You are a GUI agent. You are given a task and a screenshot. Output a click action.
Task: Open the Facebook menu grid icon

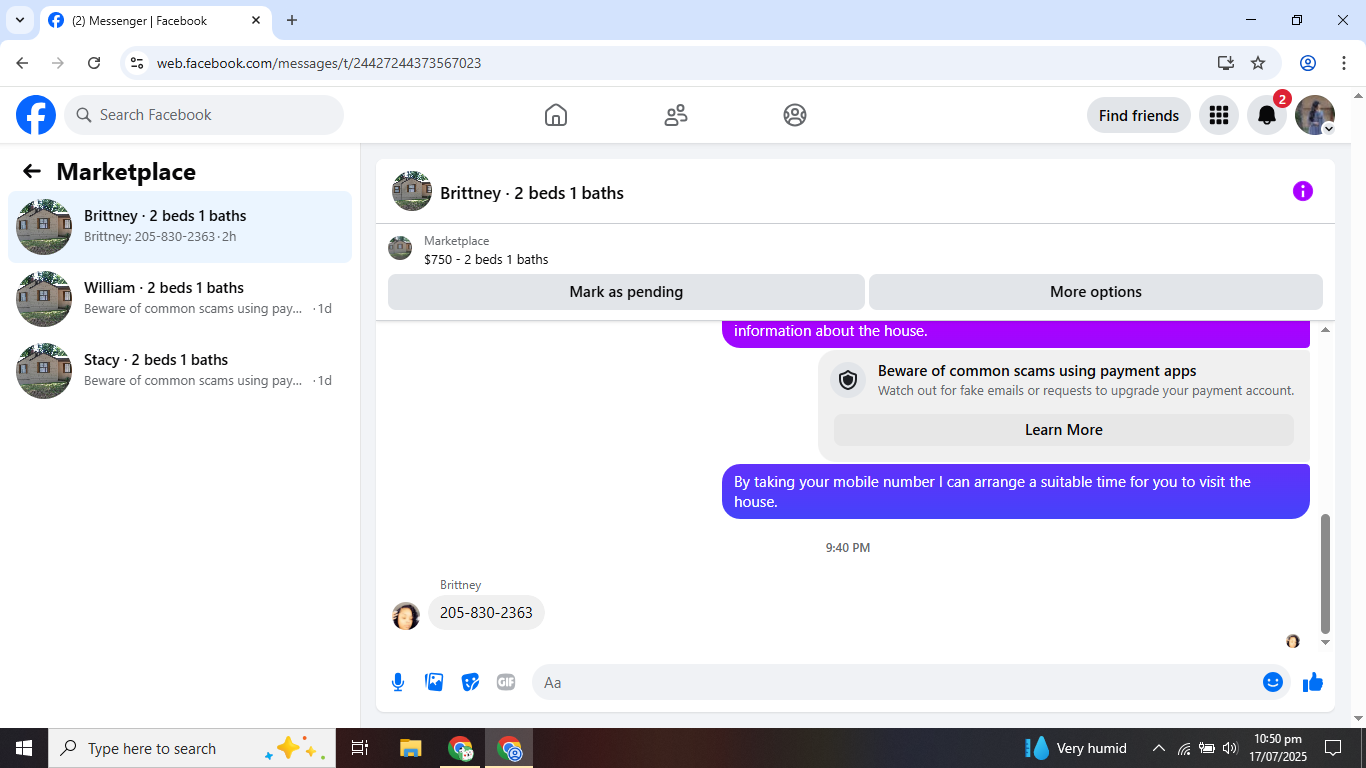tap(1218, 115)
